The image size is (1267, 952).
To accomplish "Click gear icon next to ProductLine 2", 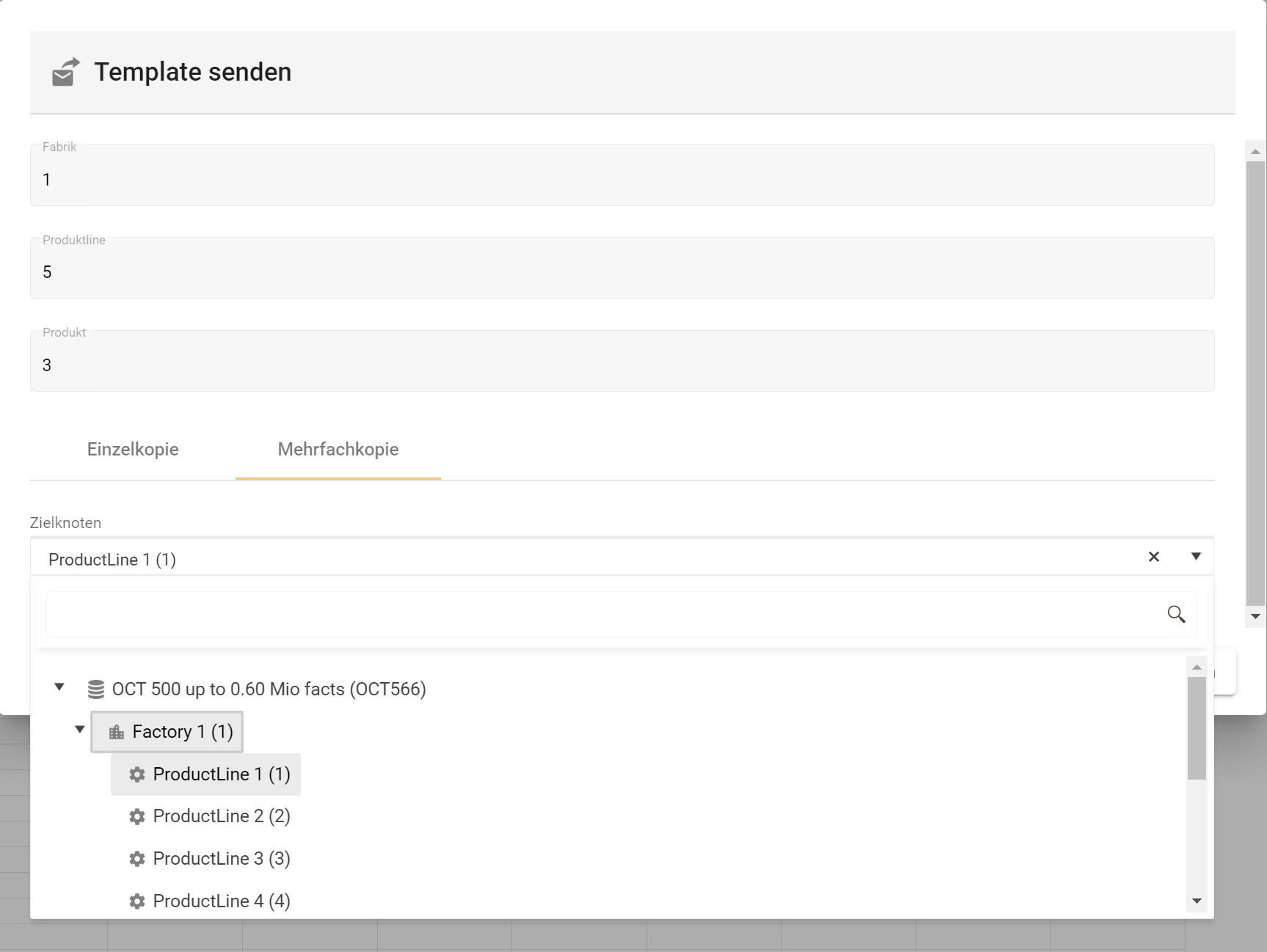I will (x=137, y=816).
